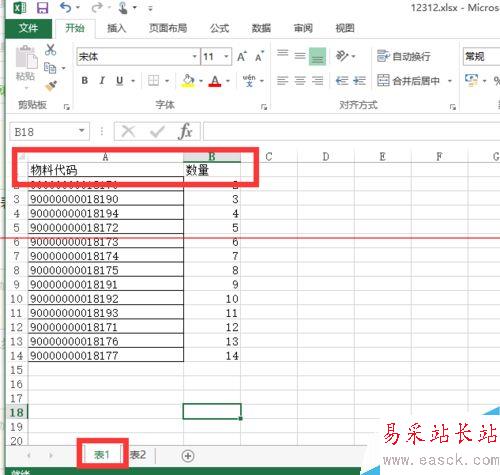The width and height of the screenshot is (500, 475).
Task: Open the 对齐方式 group dialog launcher
Action: click(452, 107)
